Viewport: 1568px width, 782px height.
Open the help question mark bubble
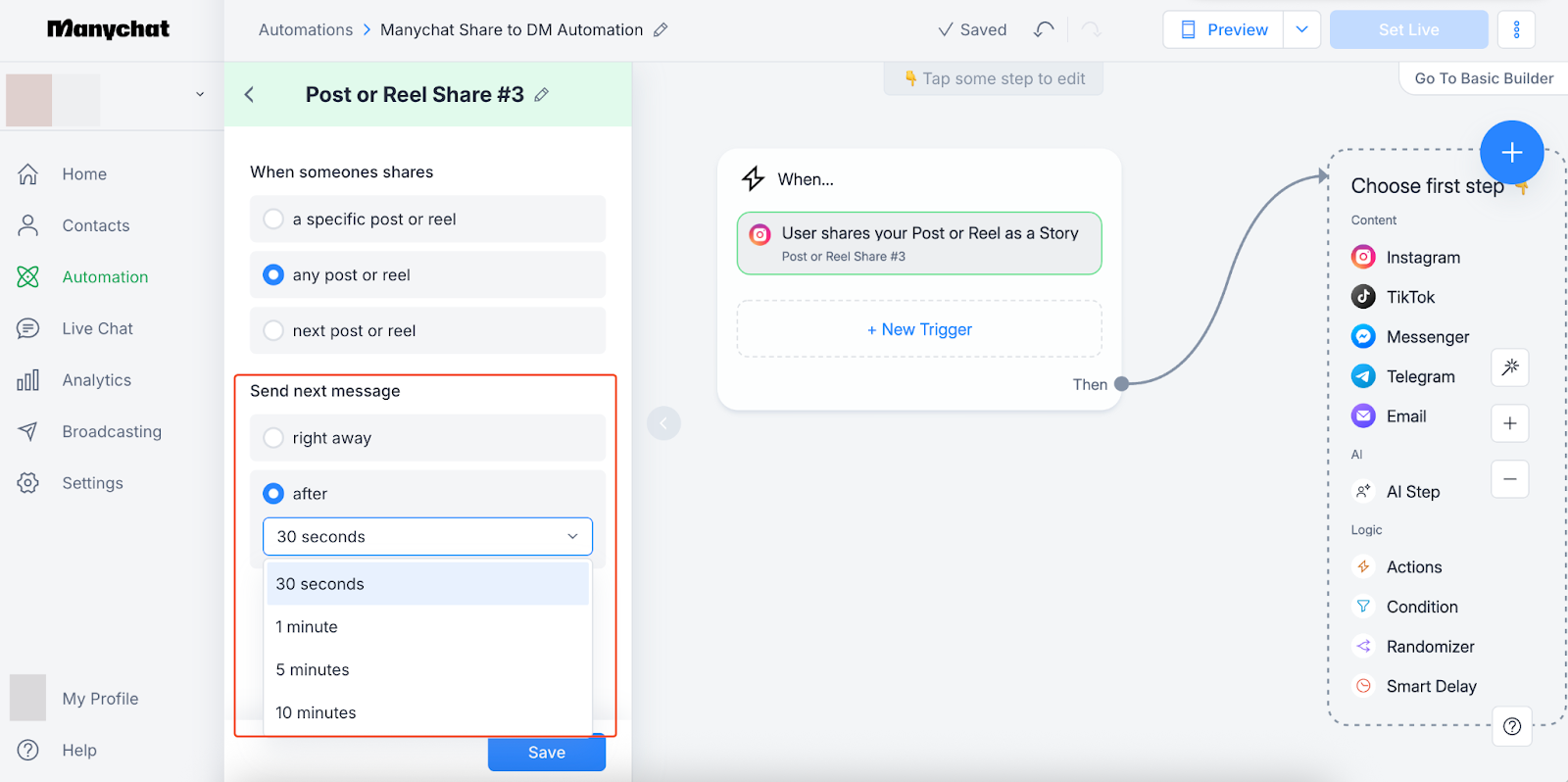tap(1512, 726)
